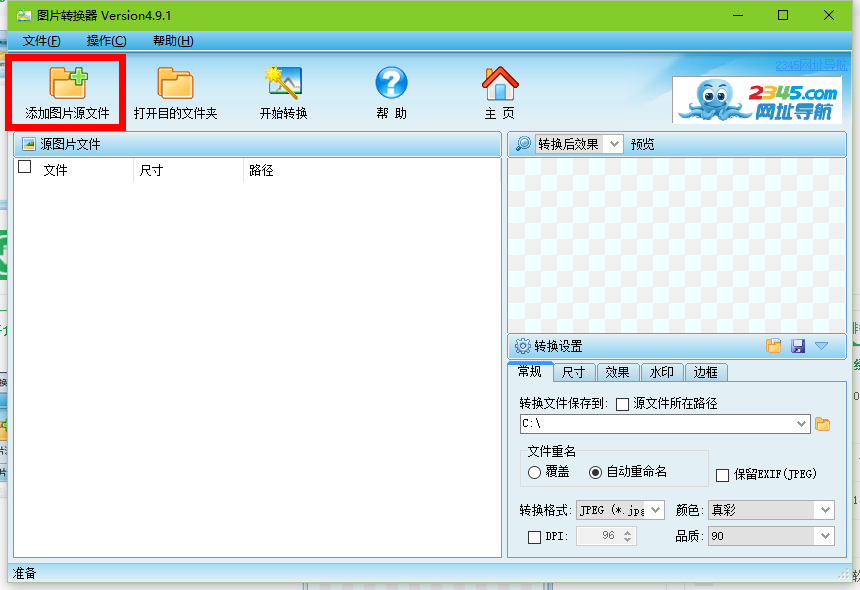
Task: Click the 2345.com 网址导航 banner
Action: click(x=757, y=100)
